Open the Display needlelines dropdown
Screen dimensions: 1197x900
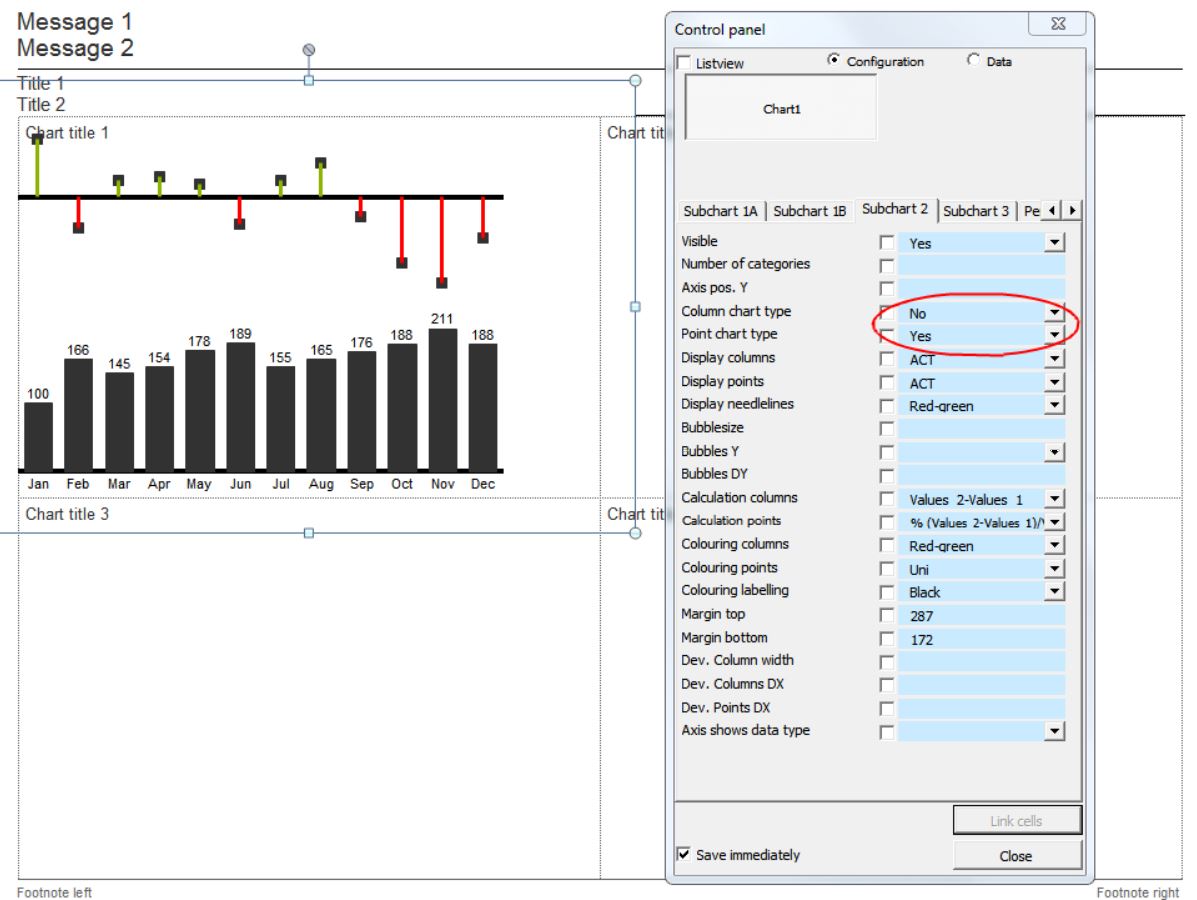[x=1054, y=405]
